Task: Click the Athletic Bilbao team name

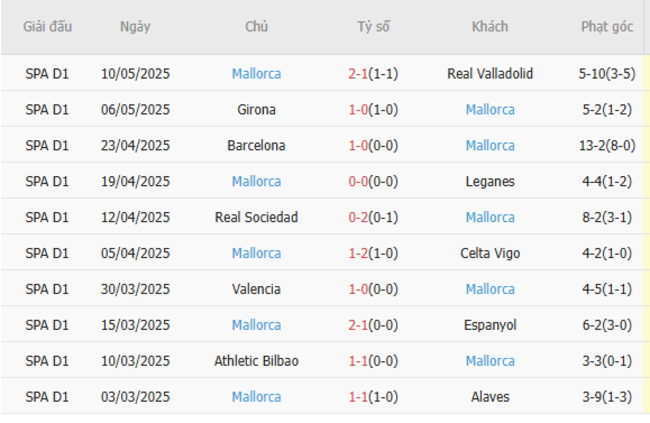Action: 256,362
